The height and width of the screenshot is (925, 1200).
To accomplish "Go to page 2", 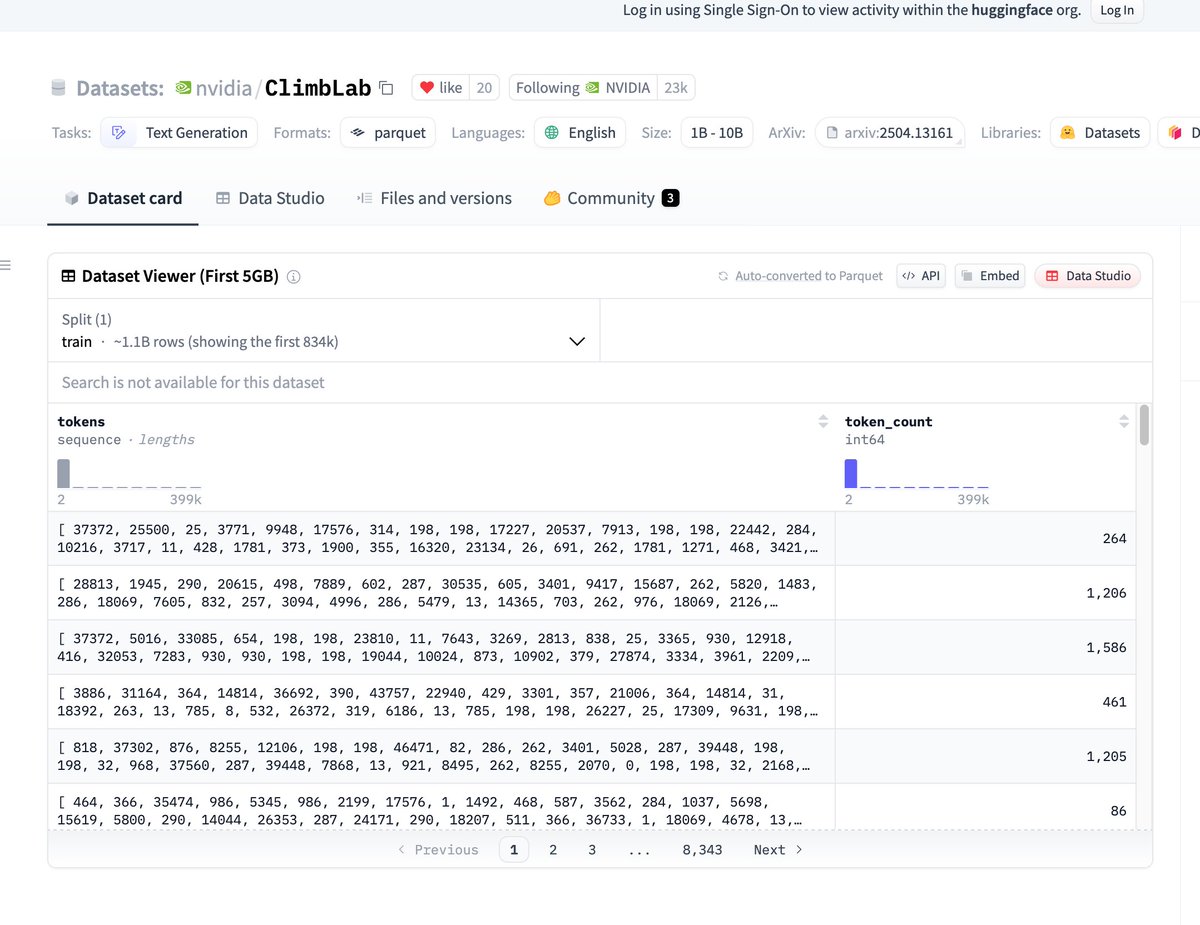I will 553,850.
